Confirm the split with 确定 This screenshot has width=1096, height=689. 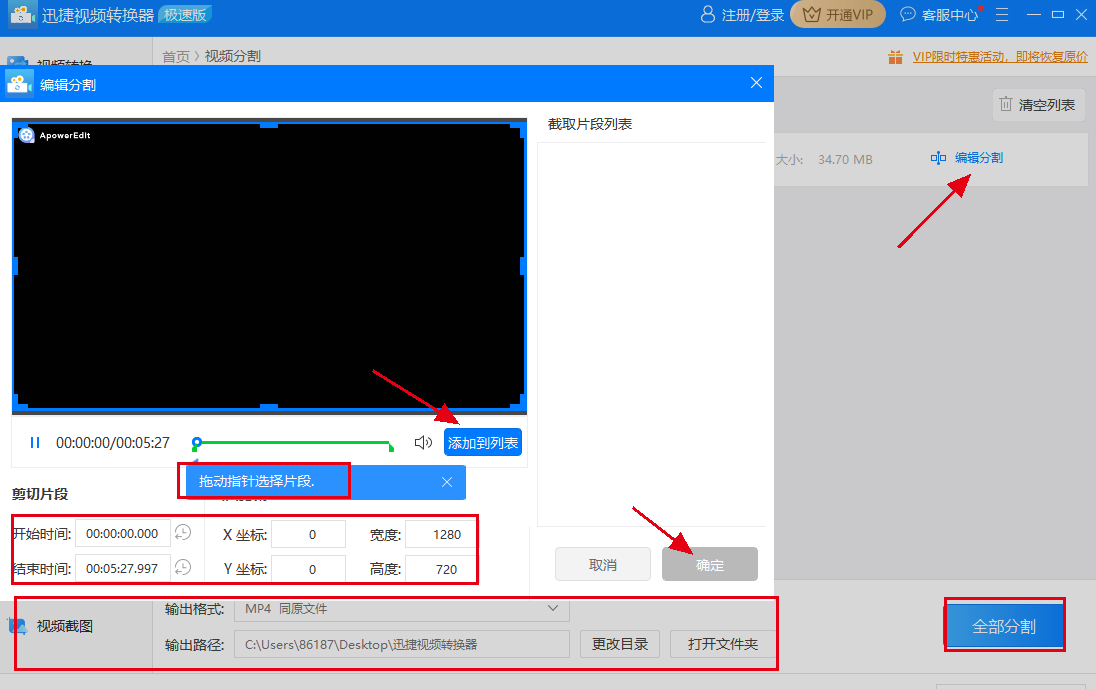tap(709, 563)
